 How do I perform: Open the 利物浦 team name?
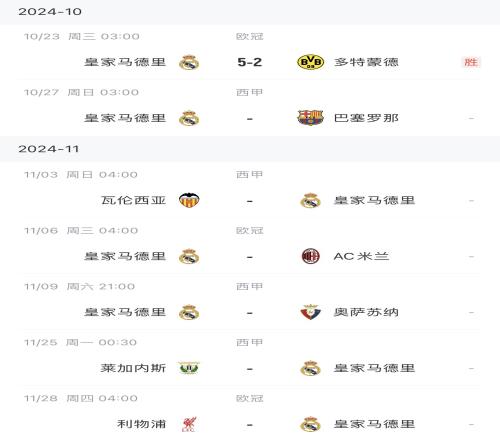[141, 424]
